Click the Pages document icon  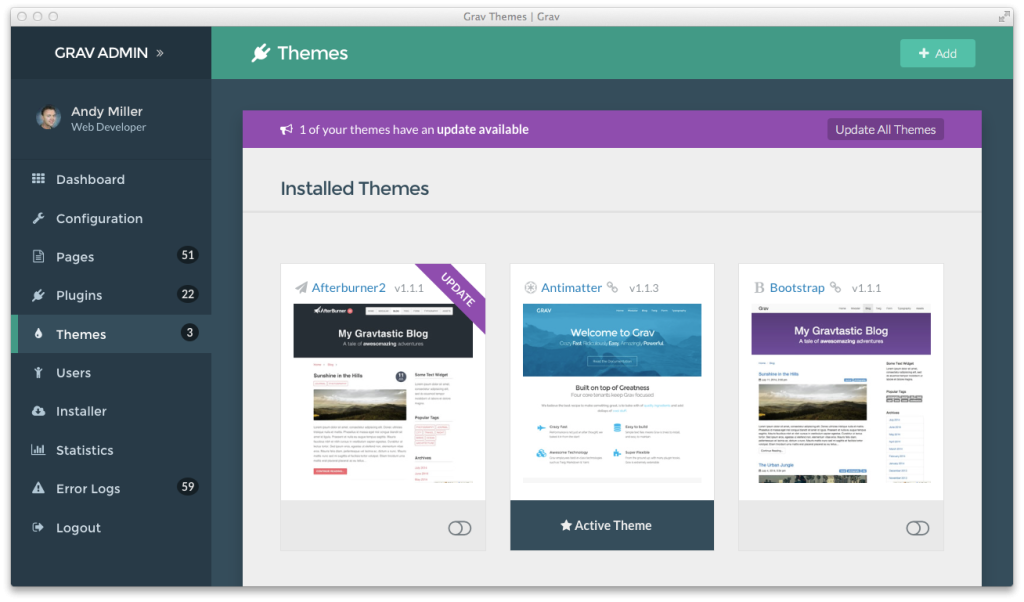[39, 257]
